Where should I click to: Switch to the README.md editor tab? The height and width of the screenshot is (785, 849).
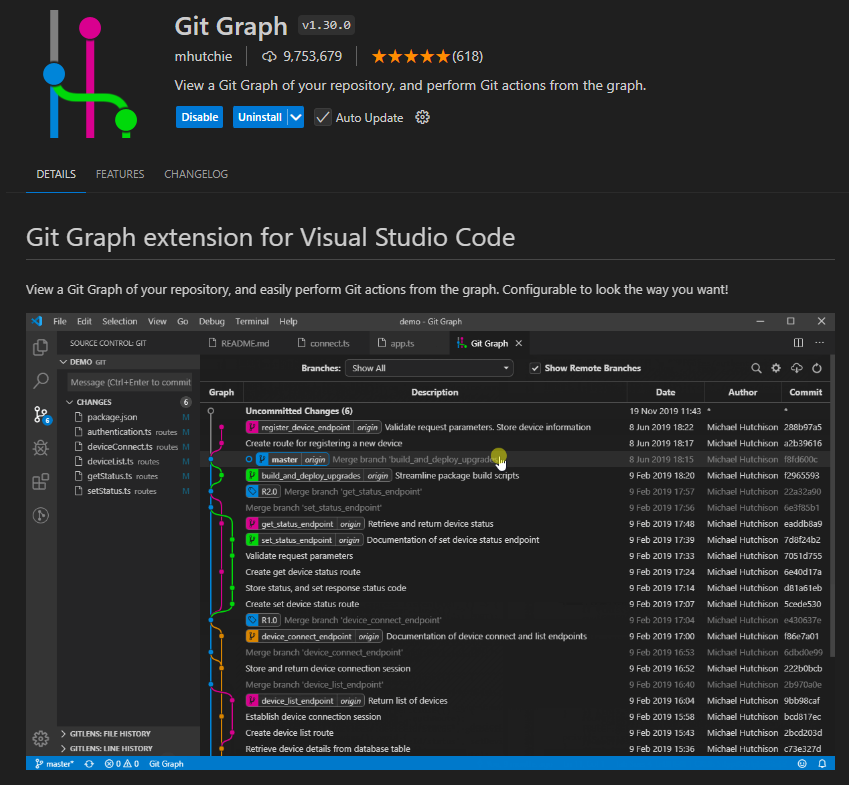tap(239, 343)
